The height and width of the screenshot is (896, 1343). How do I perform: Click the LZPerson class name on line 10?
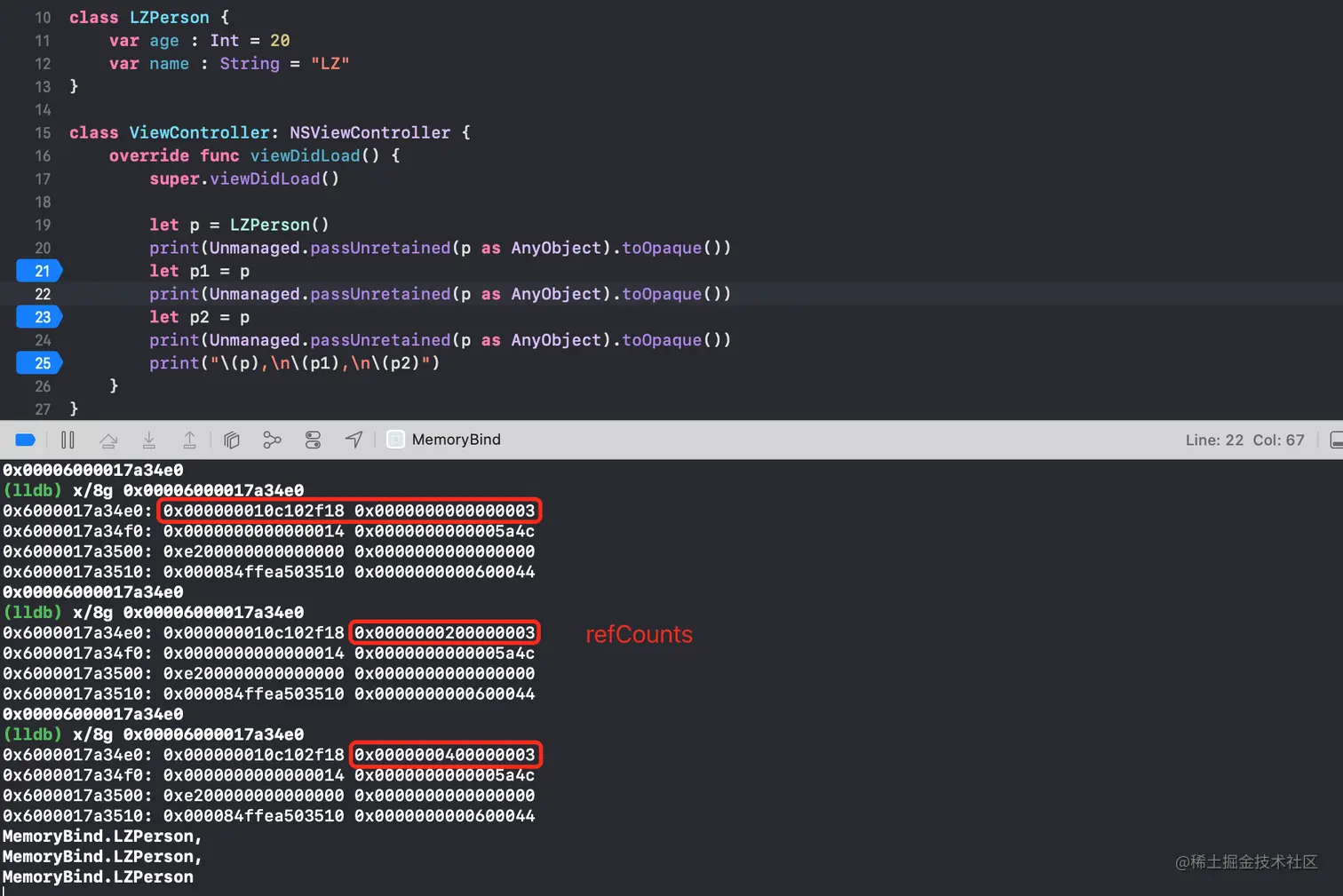click(169, 18)
